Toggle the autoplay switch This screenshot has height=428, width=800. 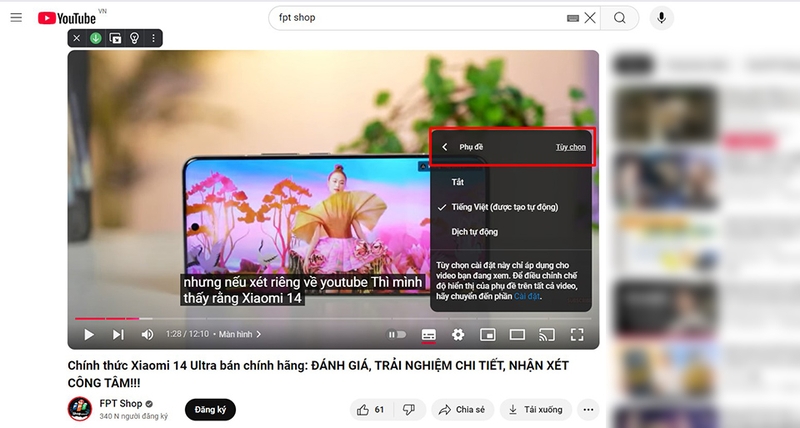[x=397, y=335]
